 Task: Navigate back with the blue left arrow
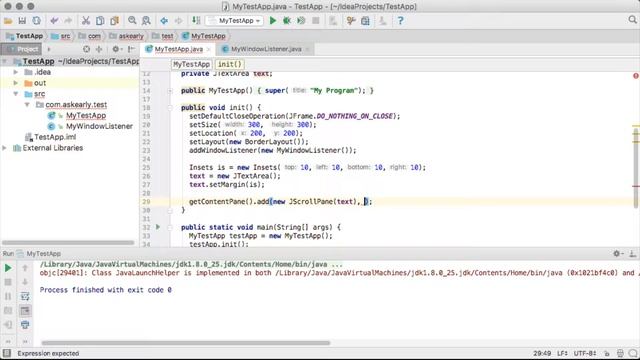[164, 20]
